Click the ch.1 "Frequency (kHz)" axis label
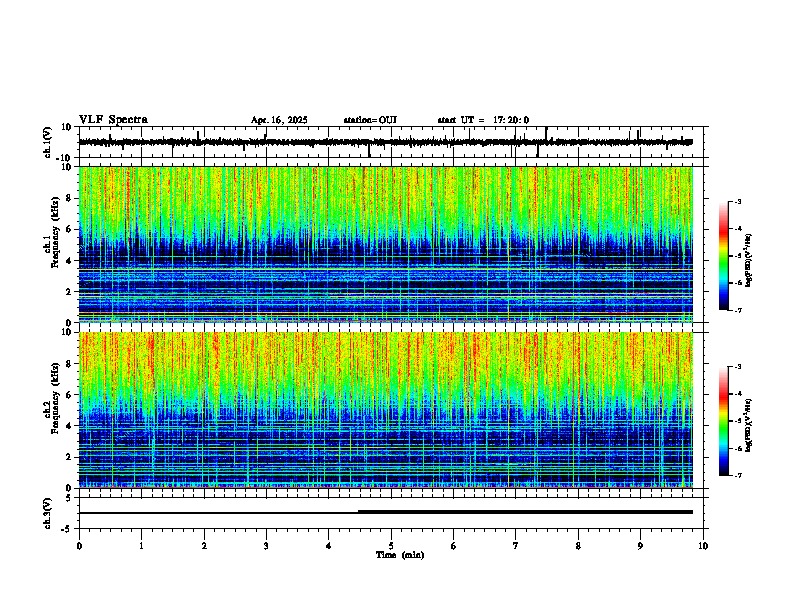792x612 pixels. (x=56, y=232)
